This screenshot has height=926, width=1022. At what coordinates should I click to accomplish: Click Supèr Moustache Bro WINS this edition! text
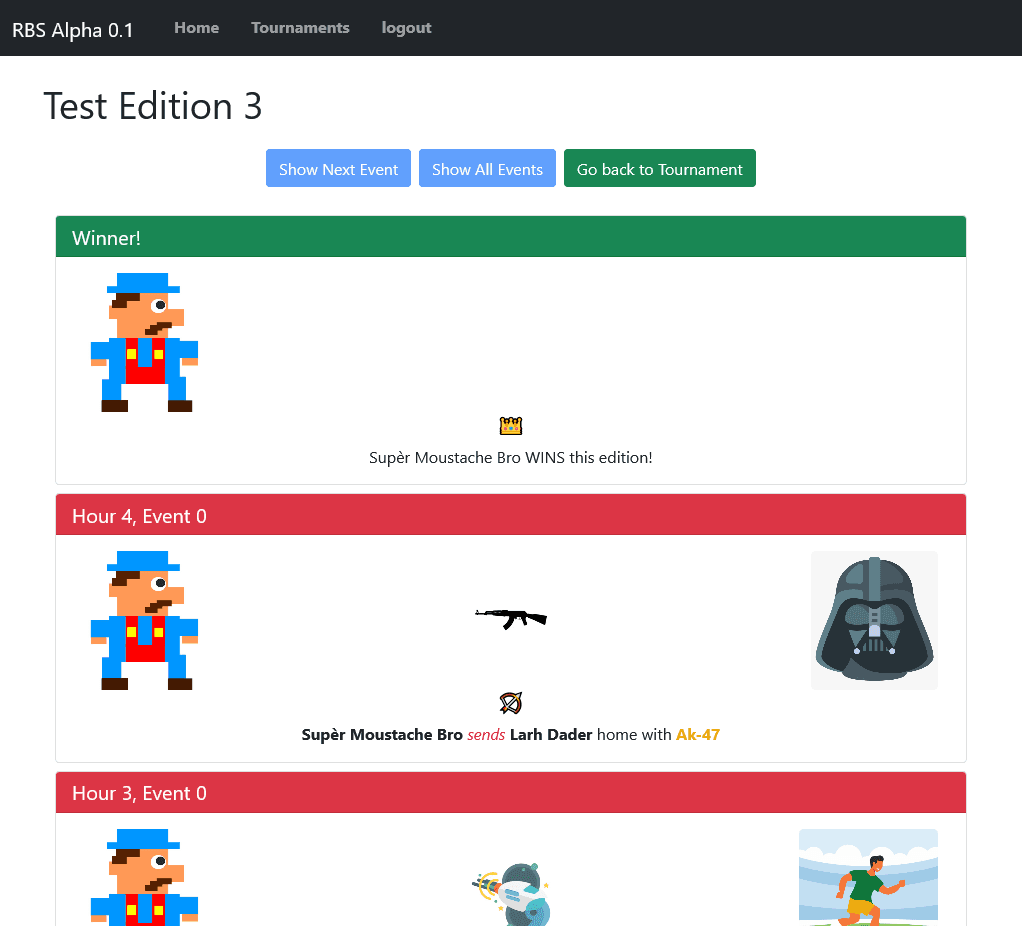(x=511, y=457)
